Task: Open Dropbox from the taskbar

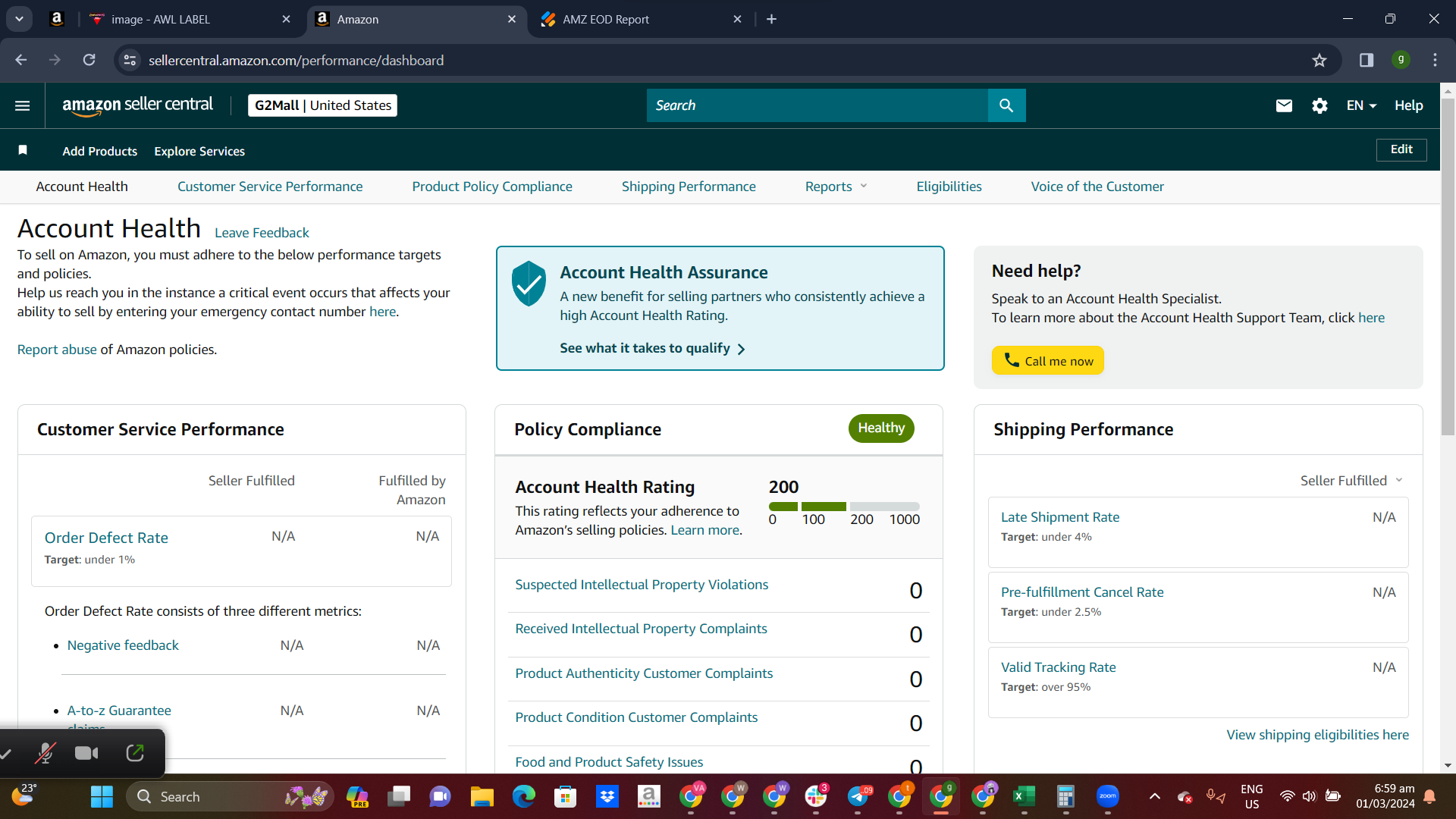Action: tap(607, 796)
